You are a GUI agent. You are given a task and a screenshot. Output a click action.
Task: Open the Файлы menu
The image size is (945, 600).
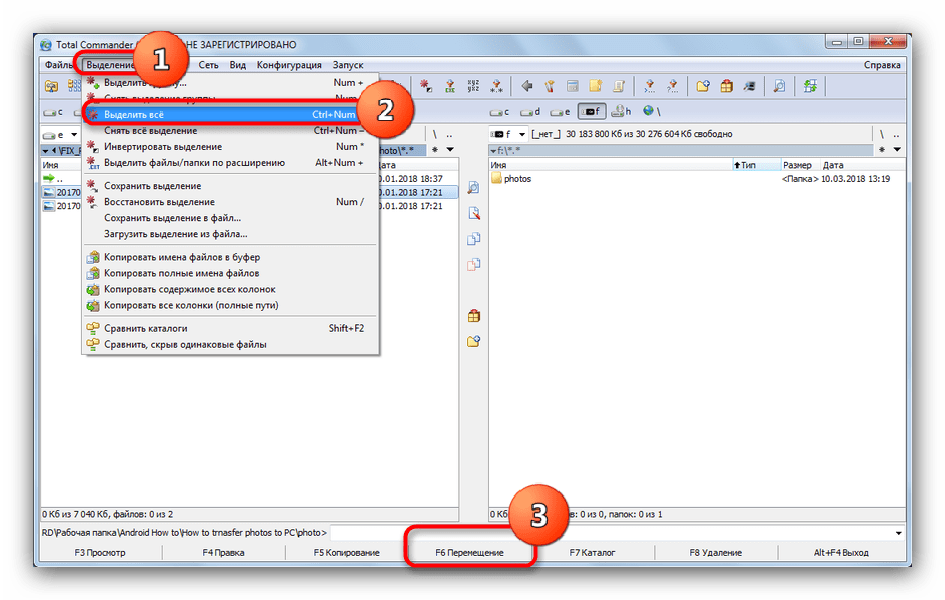(x=58, y=64)
